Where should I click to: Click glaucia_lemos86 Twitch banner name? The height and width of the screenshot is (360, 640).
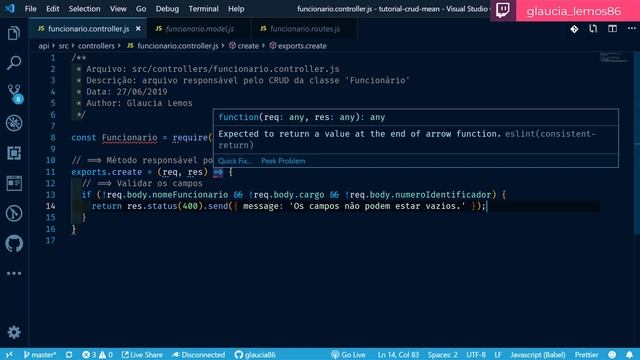[573, 11]
